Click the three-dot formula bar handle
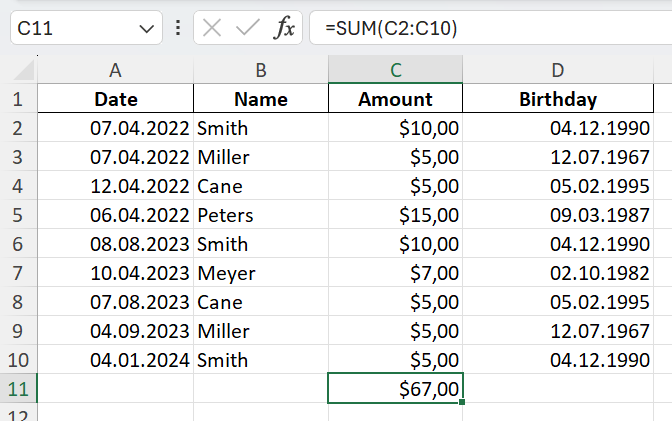 point(178,28)
